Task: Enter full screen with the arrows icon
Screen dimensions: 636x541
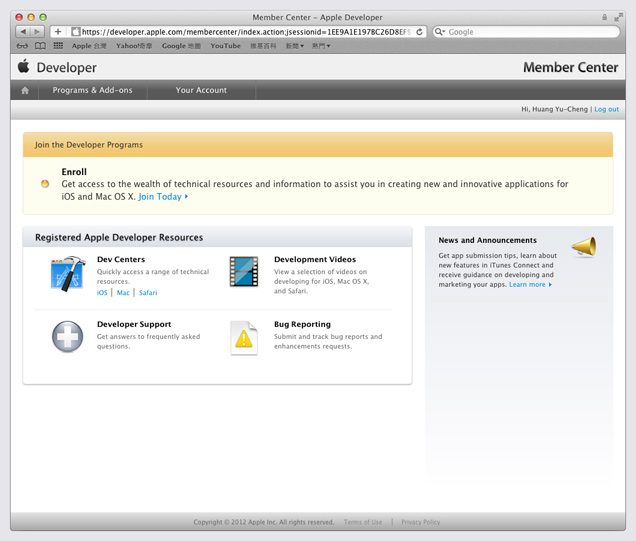Action: click(618, 17)
